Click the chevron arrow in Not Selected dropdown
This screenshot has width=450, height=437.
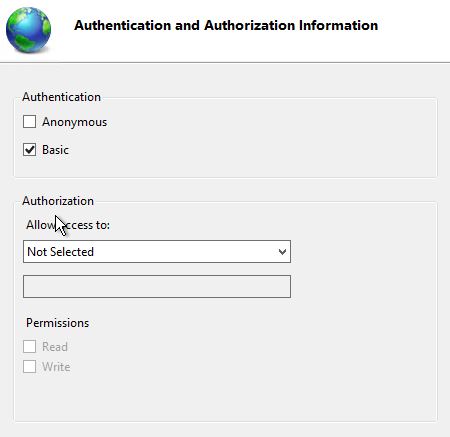click(282, 252)
